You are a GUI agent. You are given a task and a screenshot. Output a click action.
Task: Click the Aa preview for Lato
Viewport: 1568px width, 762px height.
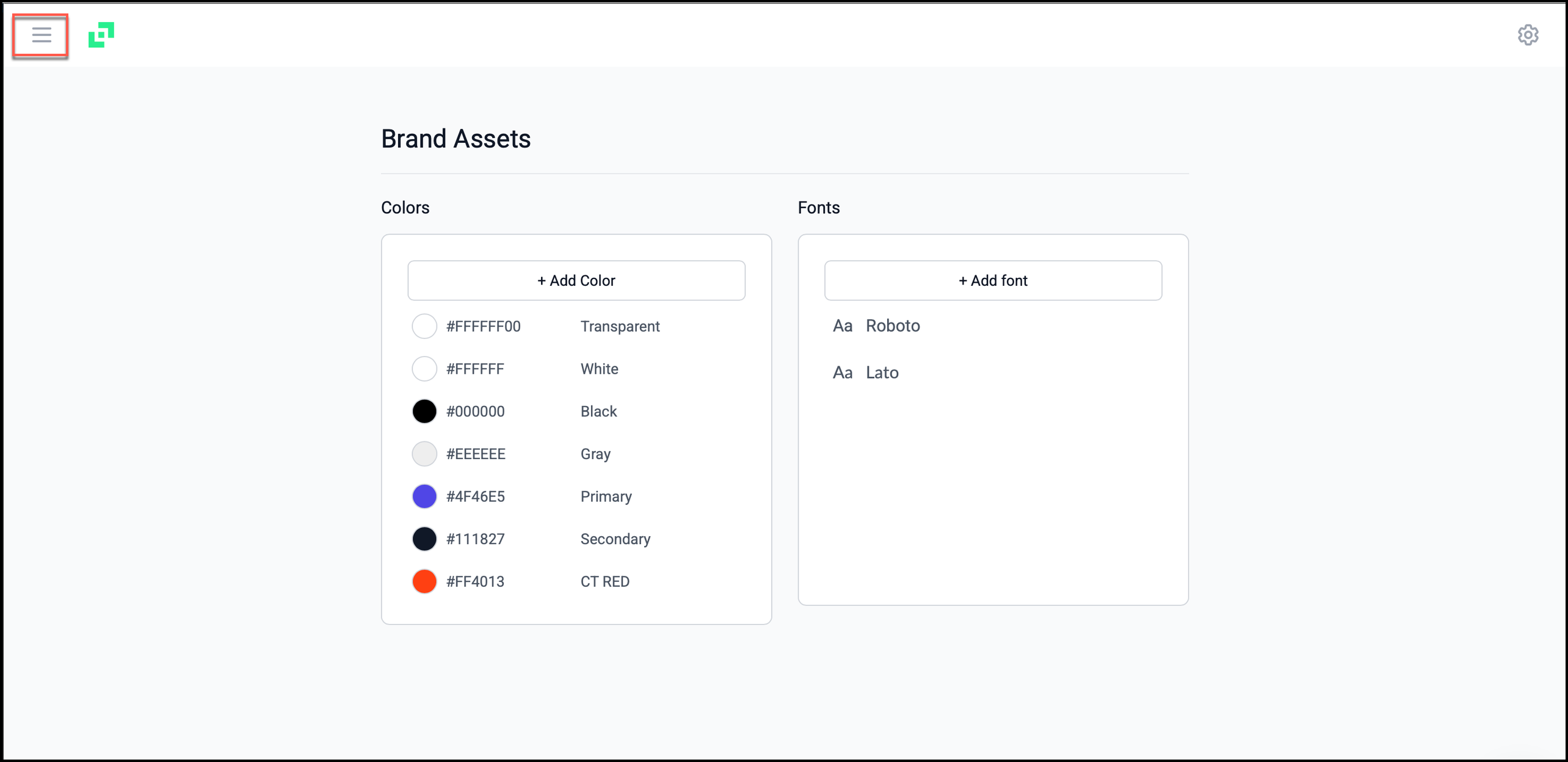[842, 372]
